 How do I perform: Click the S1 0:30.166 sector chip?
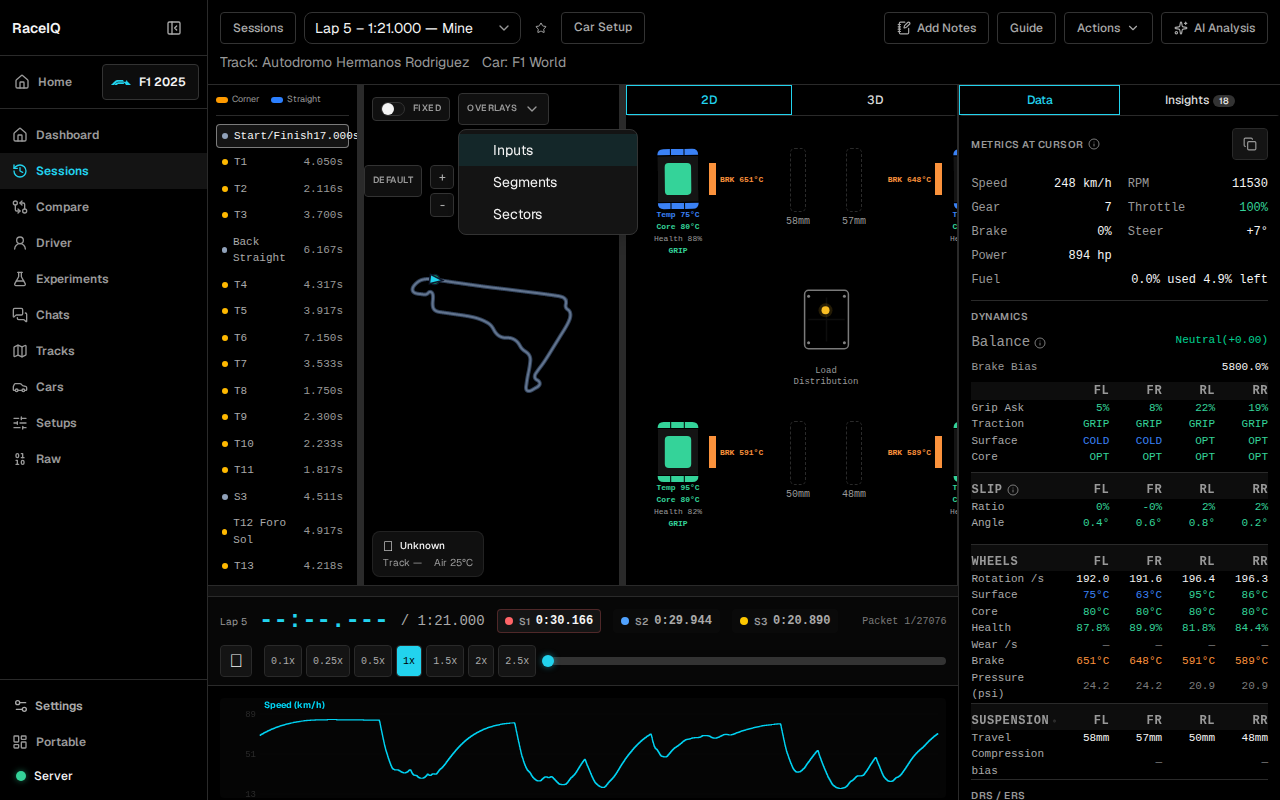[x=550, y=621]
